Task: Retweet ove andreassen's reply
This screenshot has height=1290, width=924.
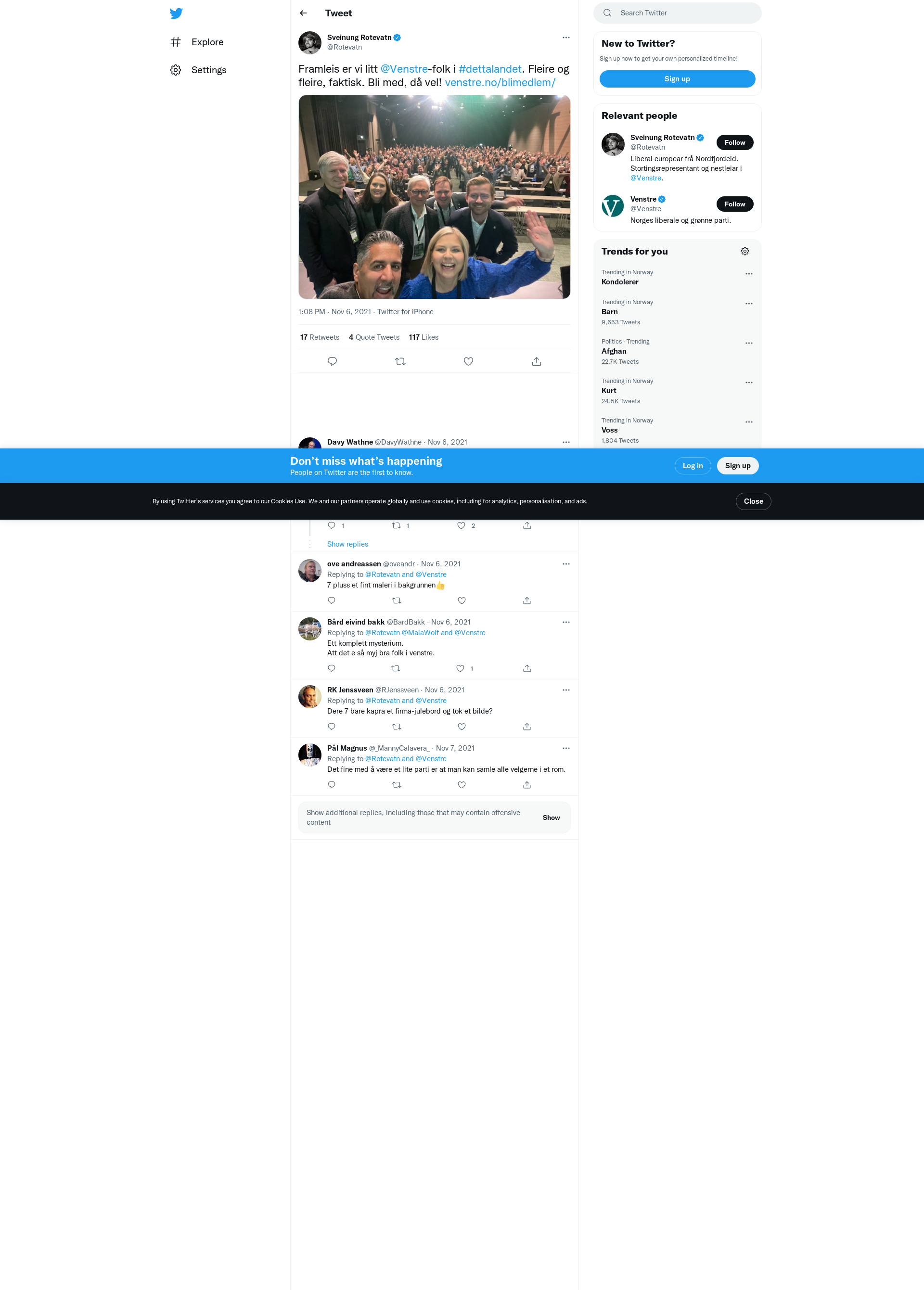Action: (x=397, y=600)
